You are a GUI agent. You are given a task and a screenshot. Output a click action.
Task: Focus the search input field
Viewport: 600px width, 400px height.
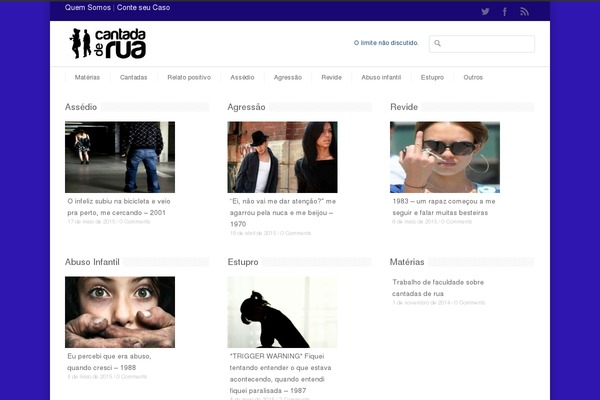point(482,44)
